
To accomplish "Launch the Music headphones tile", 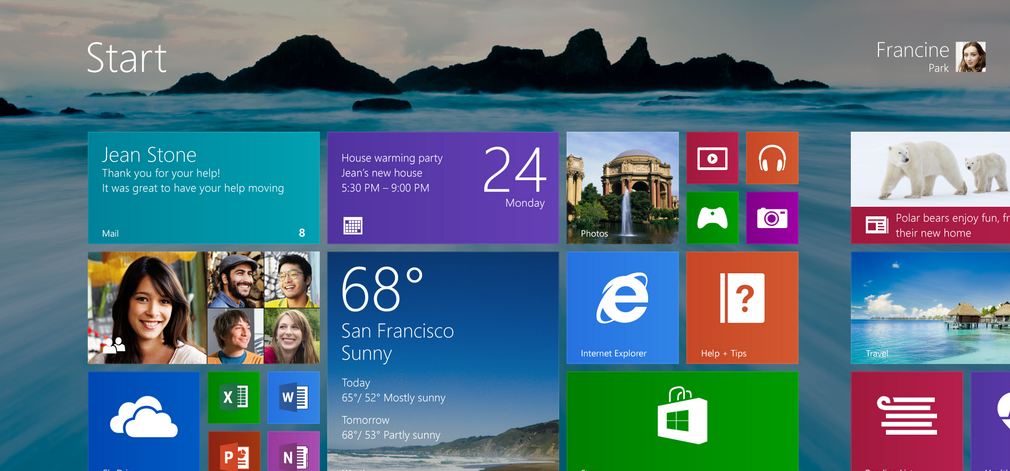I will click(x=772, y=158).
